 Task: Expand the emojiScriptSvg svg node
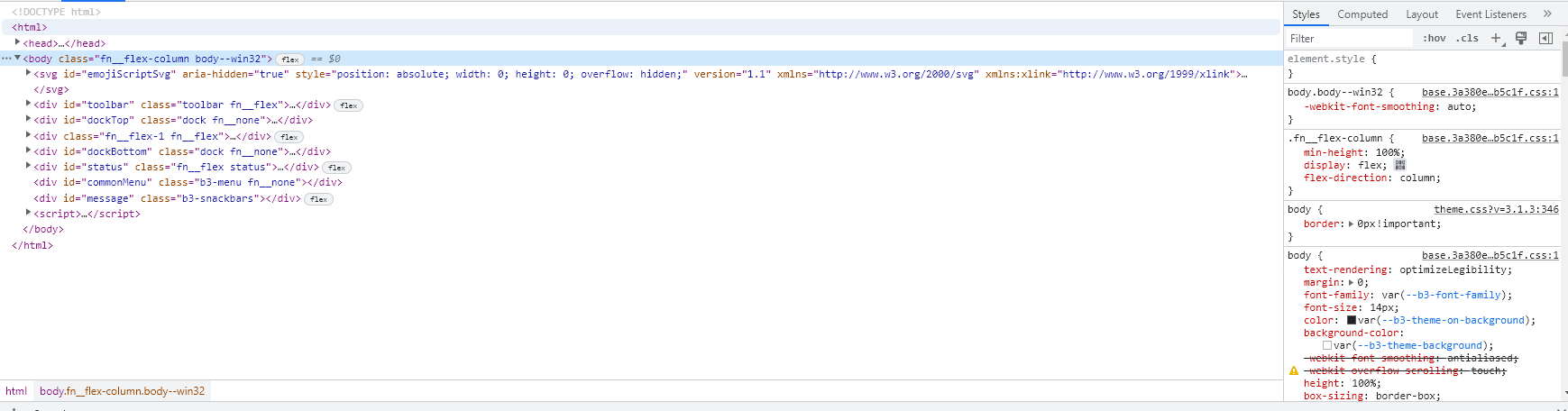[29, 73]
